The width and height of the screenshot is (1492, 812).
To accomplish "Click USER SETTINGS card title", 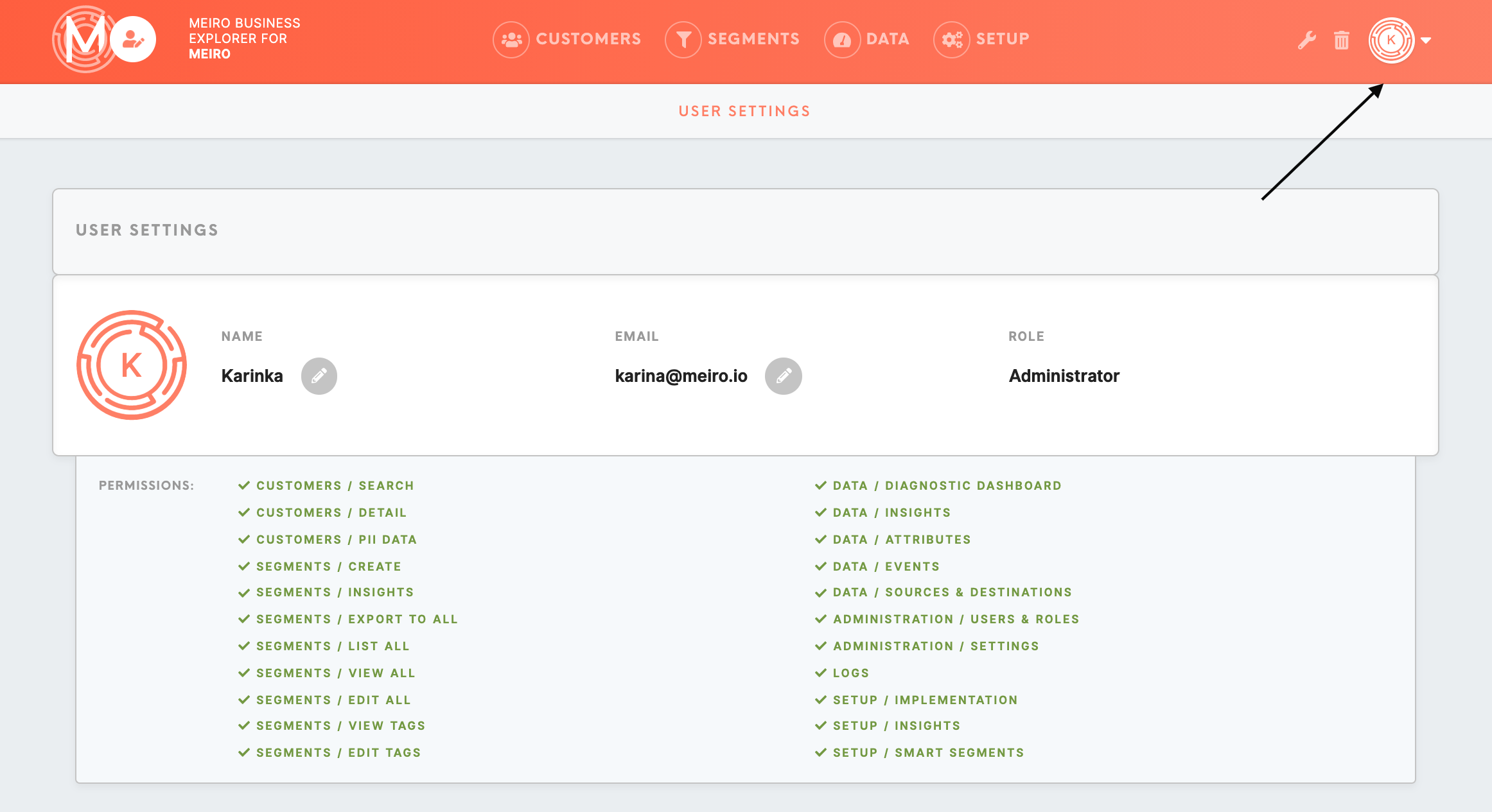I will [147, 230].
